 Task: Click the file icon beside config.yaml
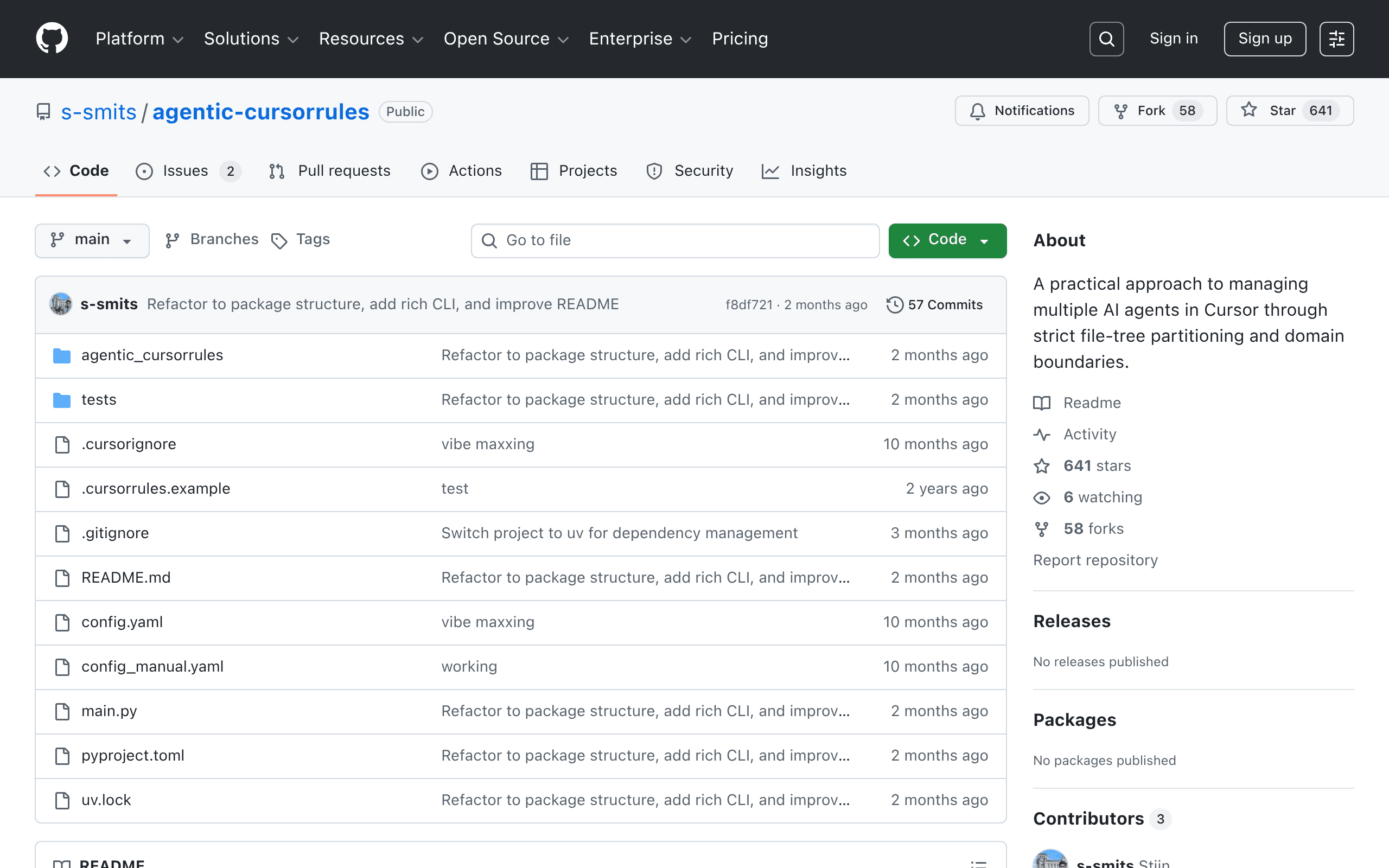[x=62, y=622]
